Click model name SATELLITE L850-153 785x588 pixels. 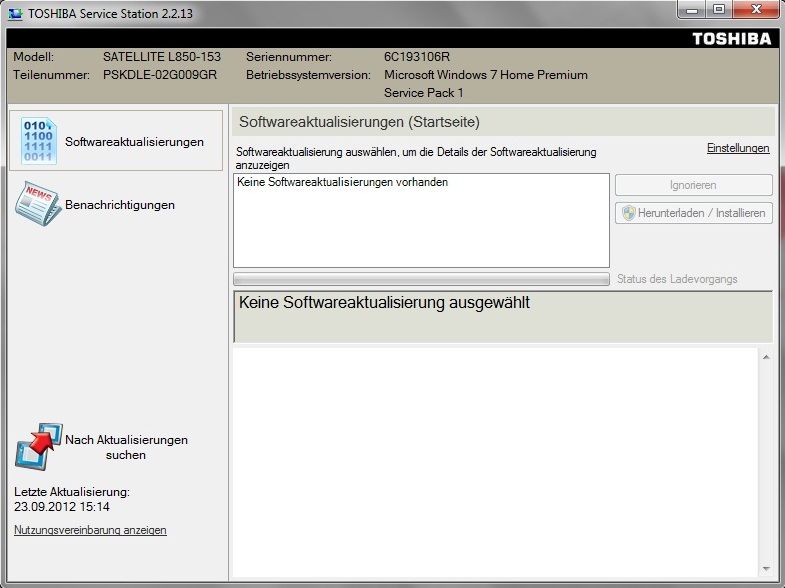click(162, 57)
